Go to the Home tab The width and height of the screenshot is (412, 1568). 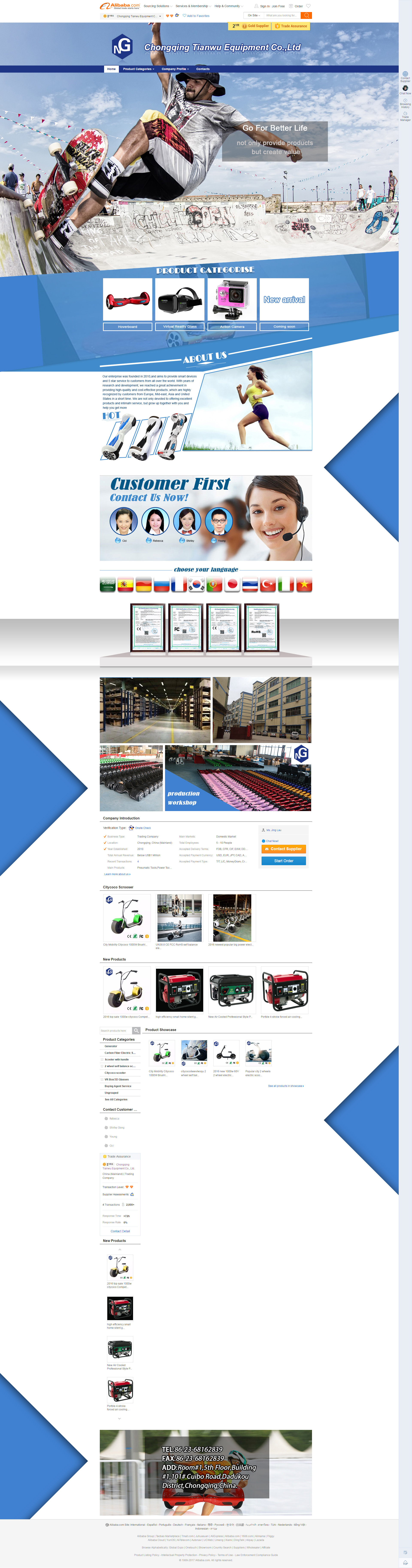[x=111, y=69]
